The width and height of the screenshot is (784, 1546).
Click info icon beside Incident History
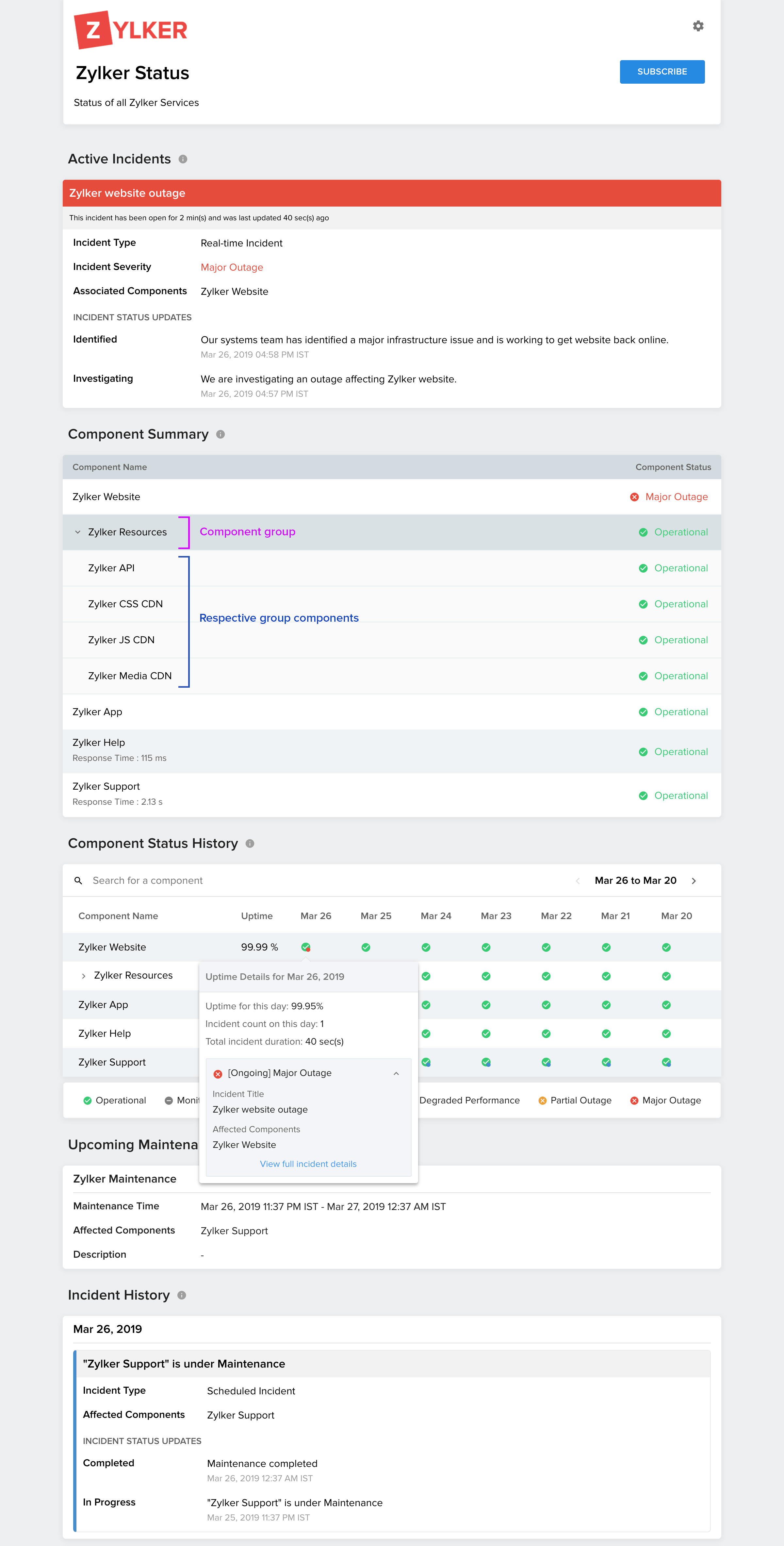coord(182,1295)
